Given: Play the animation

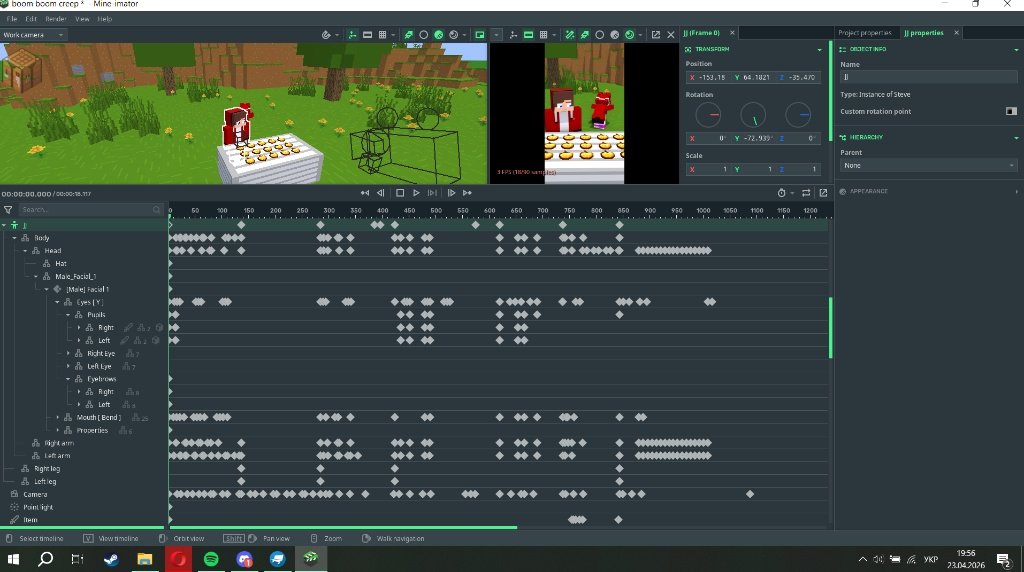Looking at the screenshot, I should (x=416, y=193).
